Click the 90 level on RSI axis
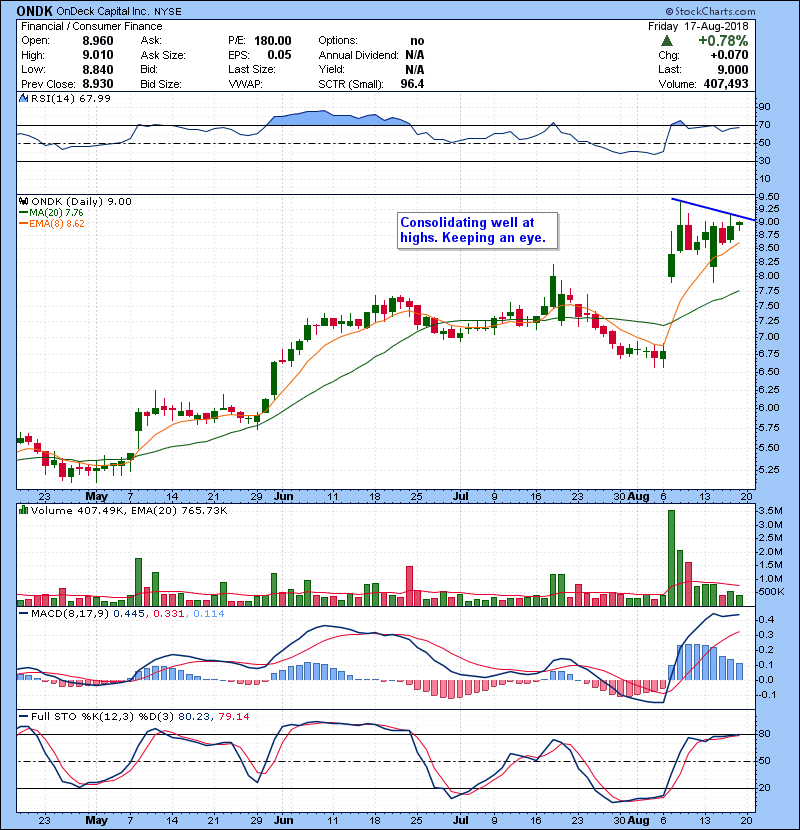The height and width of the screenshot is (830, 800). click(765, 107)
